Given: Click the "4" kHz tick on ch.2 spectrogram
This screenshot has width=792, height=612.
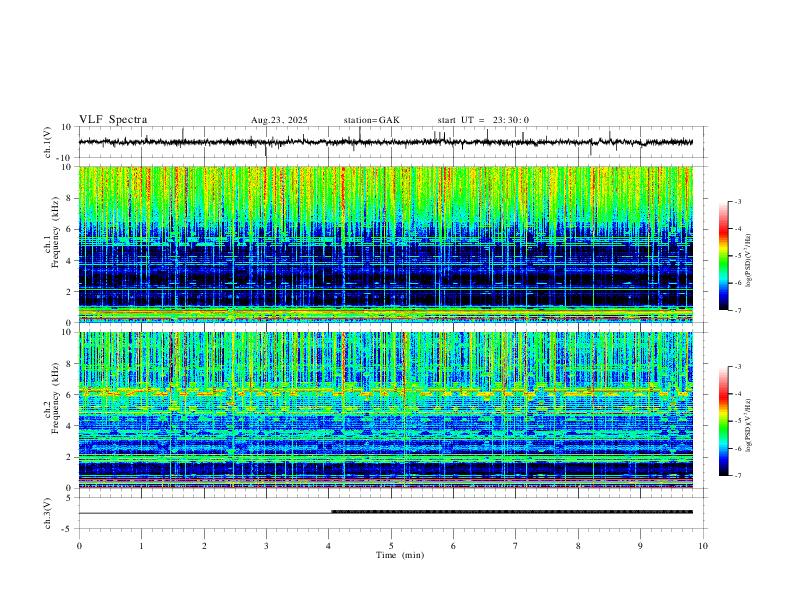Looking at the screenshot, I should (x=70, y=426).
